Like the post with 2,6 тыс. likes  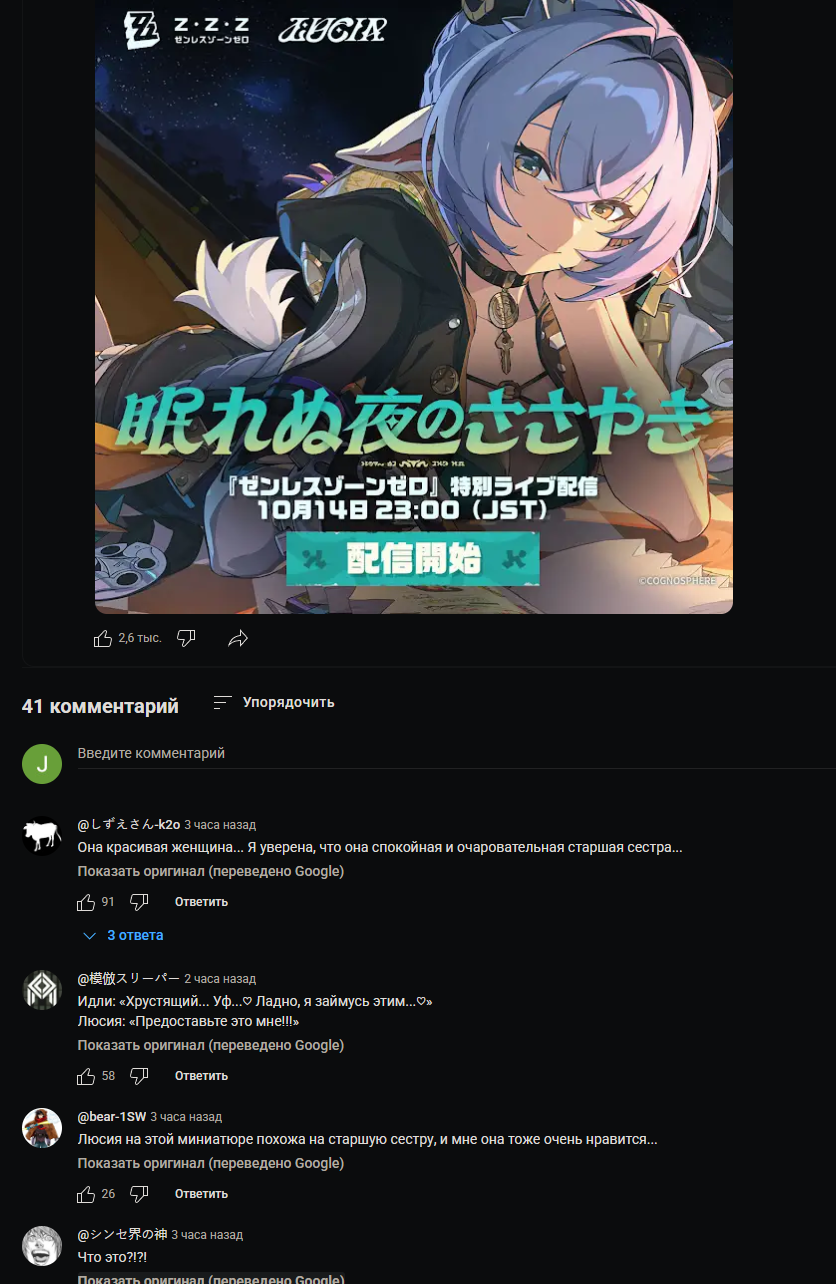(x=103, y=638)
